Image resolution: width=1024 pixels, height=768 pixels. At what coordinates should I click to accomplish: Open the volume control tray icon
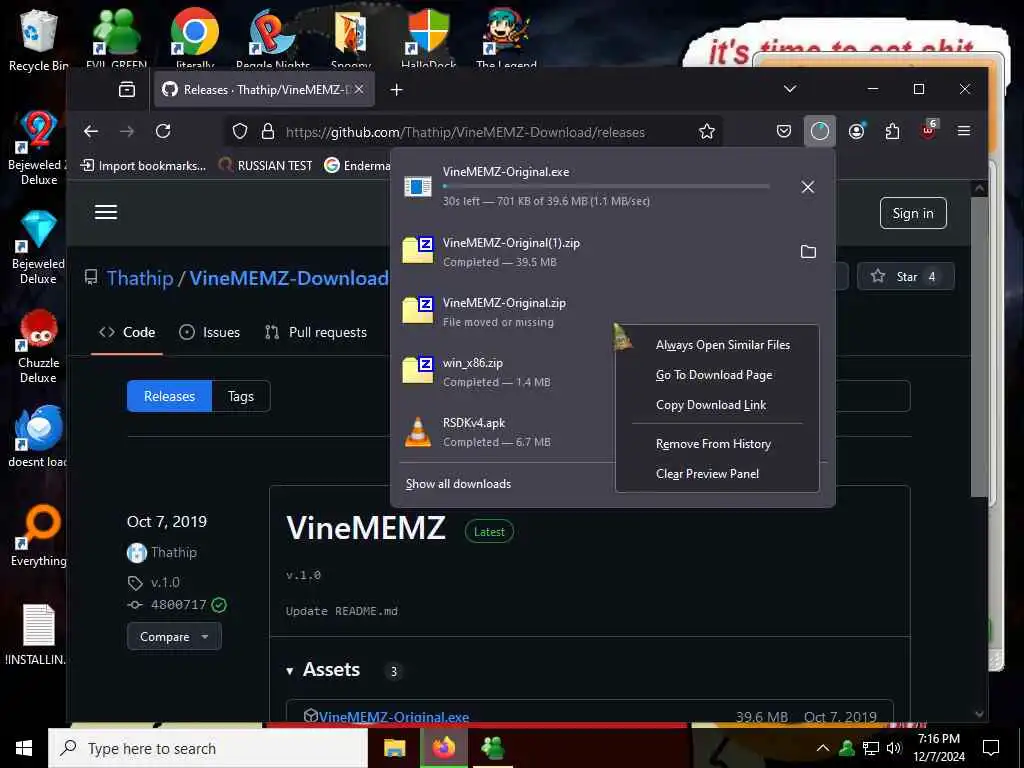coord(894,748)
